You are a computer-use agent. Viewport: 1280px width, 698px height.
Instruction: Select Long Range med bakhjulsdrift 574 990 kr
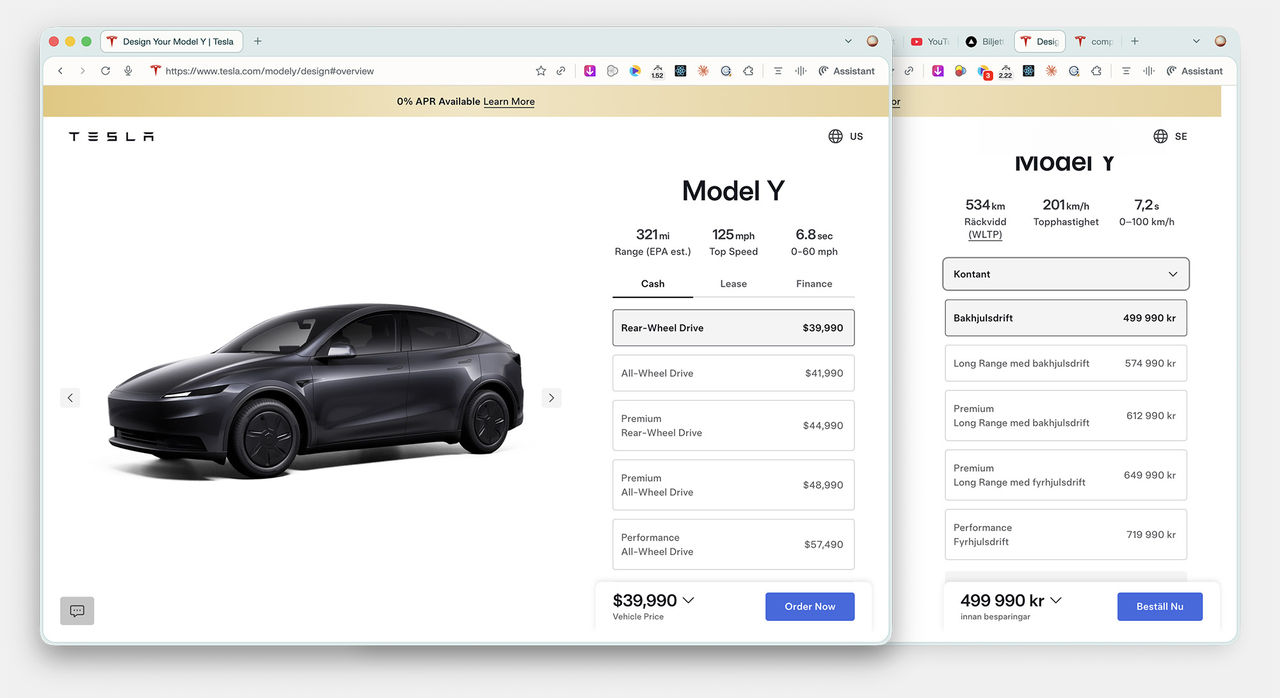click(1066, 363)
